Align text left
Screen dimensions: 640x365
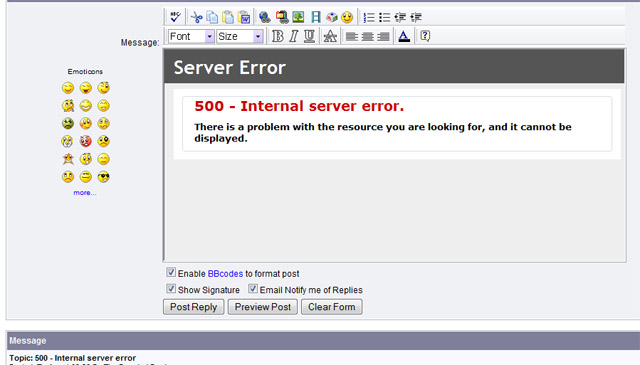click(352, 37)
